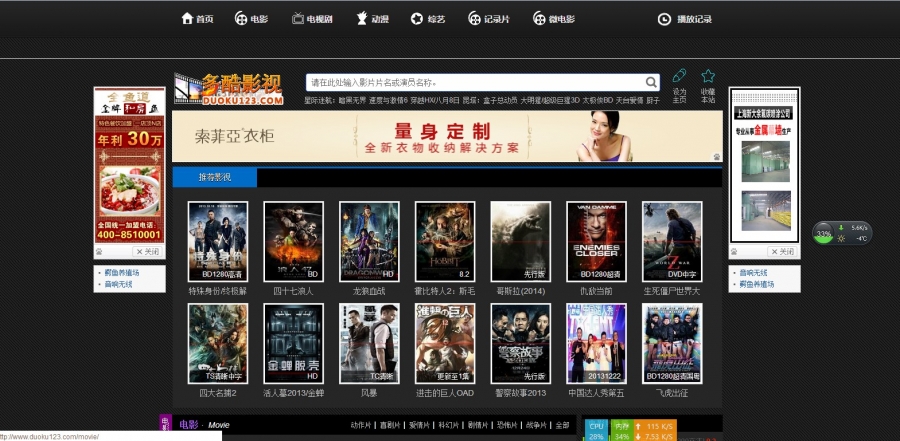900x441 pixels.
Task: Filter movies by 剧情片
Action: tap(478, 425)
